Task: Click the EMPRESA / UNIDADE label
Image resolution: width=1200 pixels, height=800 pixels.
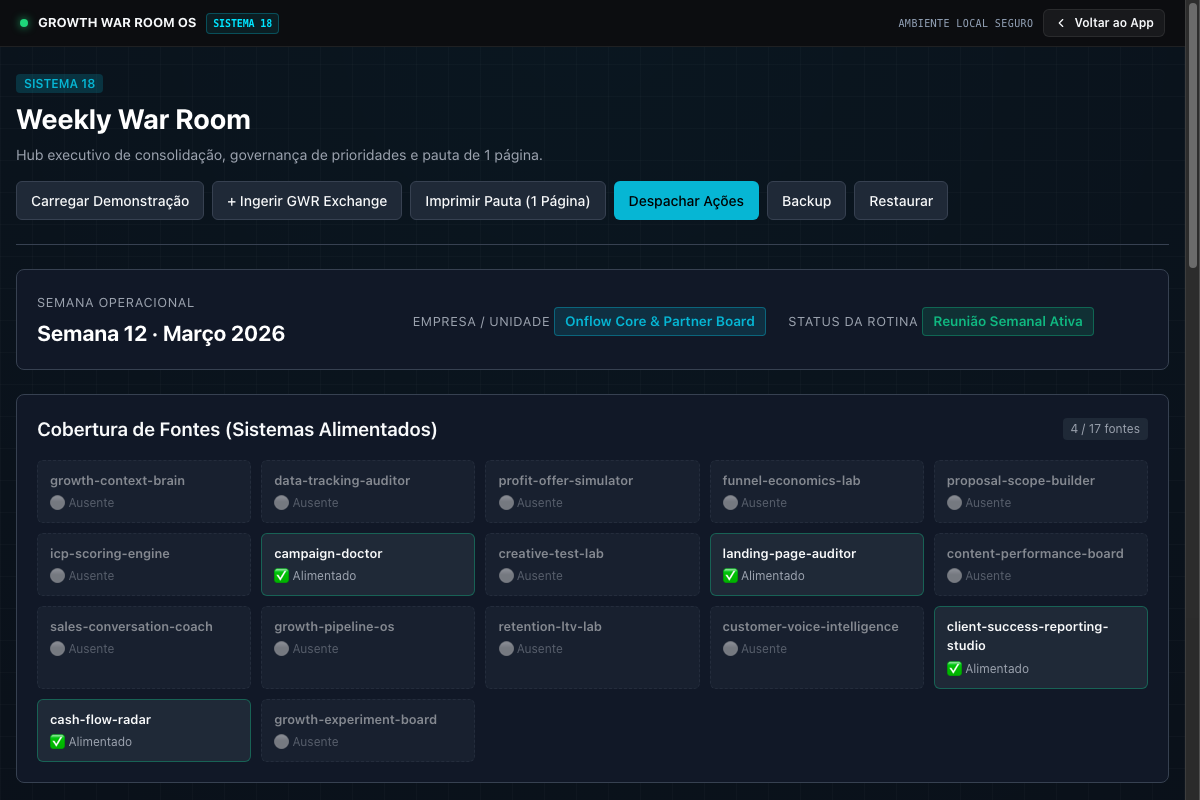Action: click(x=481, y=322)
